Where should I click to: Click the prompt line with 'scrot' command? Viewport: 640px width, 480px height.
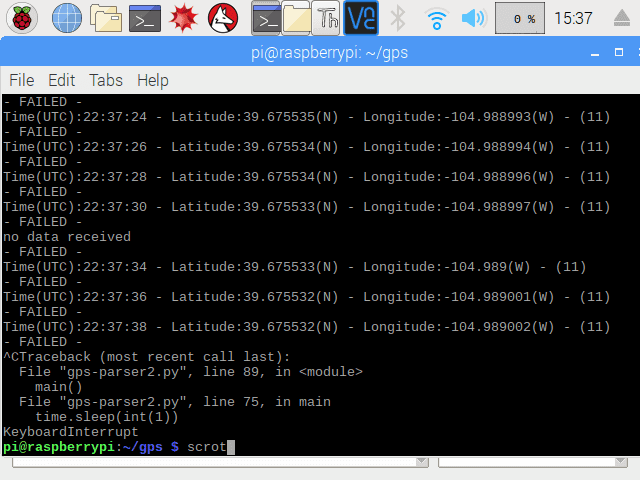tap(118, 447)
